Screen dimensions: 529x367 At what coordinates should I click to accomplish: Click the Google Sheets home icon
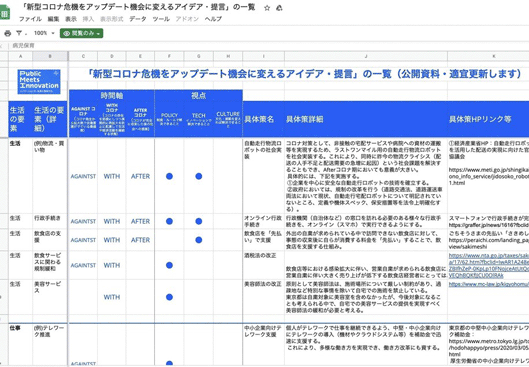tap(5, 13)
